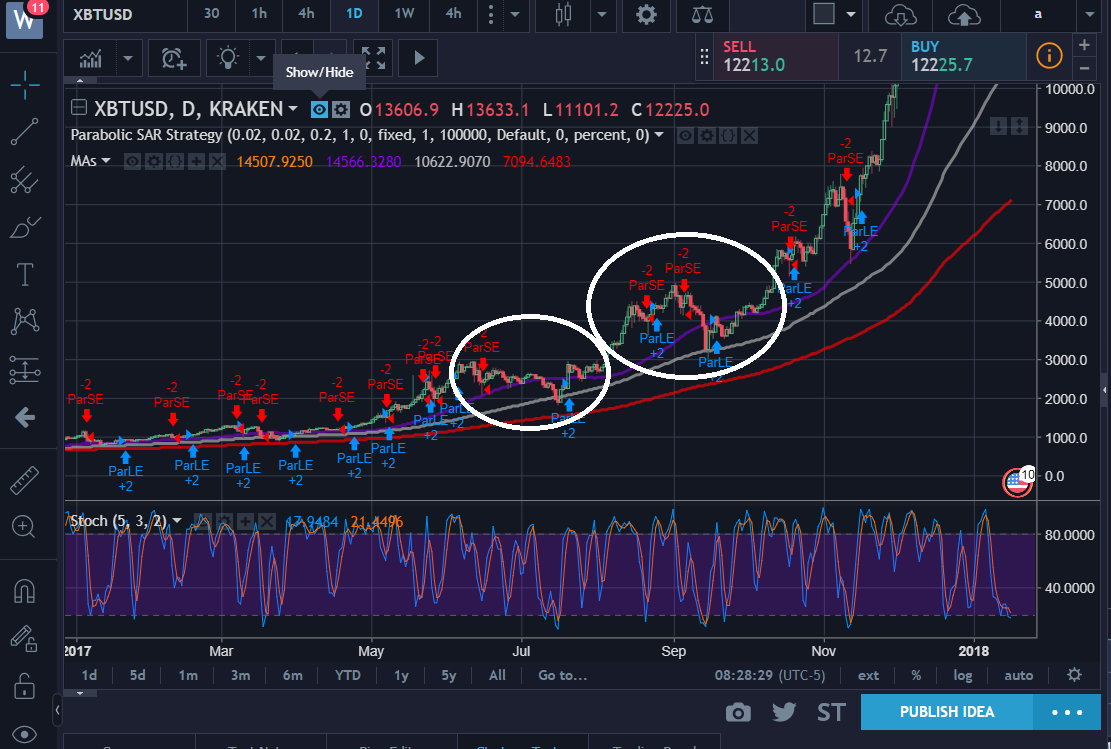
Task: Open the more intervals dropdown arrow
Action: [x=515, y=14]
